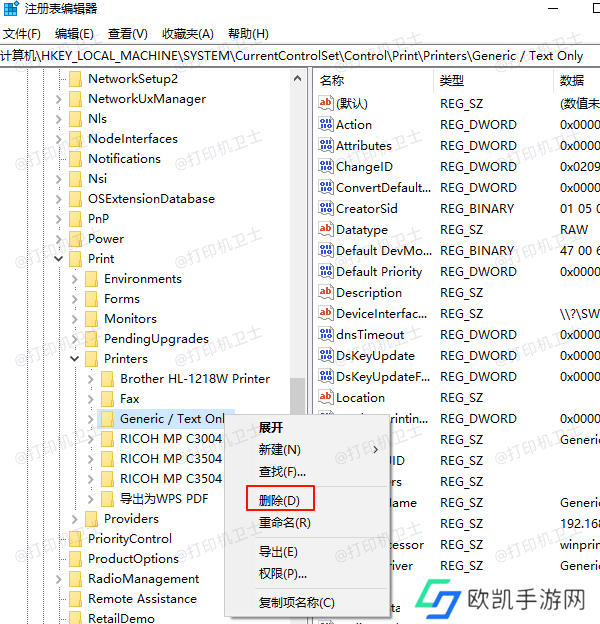This screenshot has width=600, height=624.
Task: Click 权限(P)... in the context menu
Action: click(282, 573)
